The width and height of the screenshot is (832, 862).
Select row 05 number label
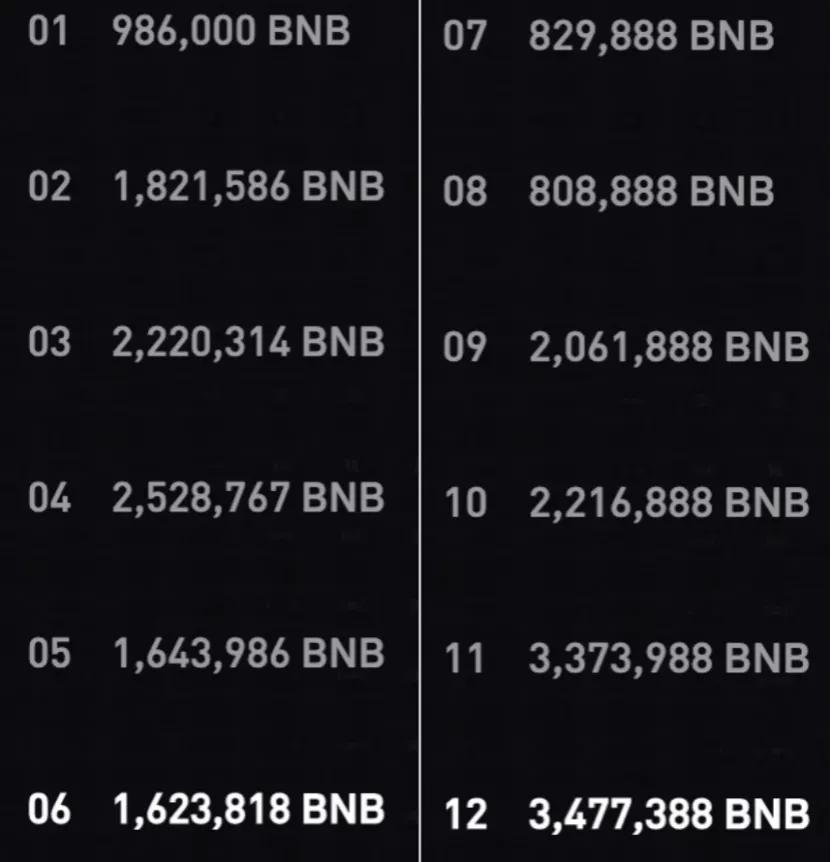click(49, 653)
